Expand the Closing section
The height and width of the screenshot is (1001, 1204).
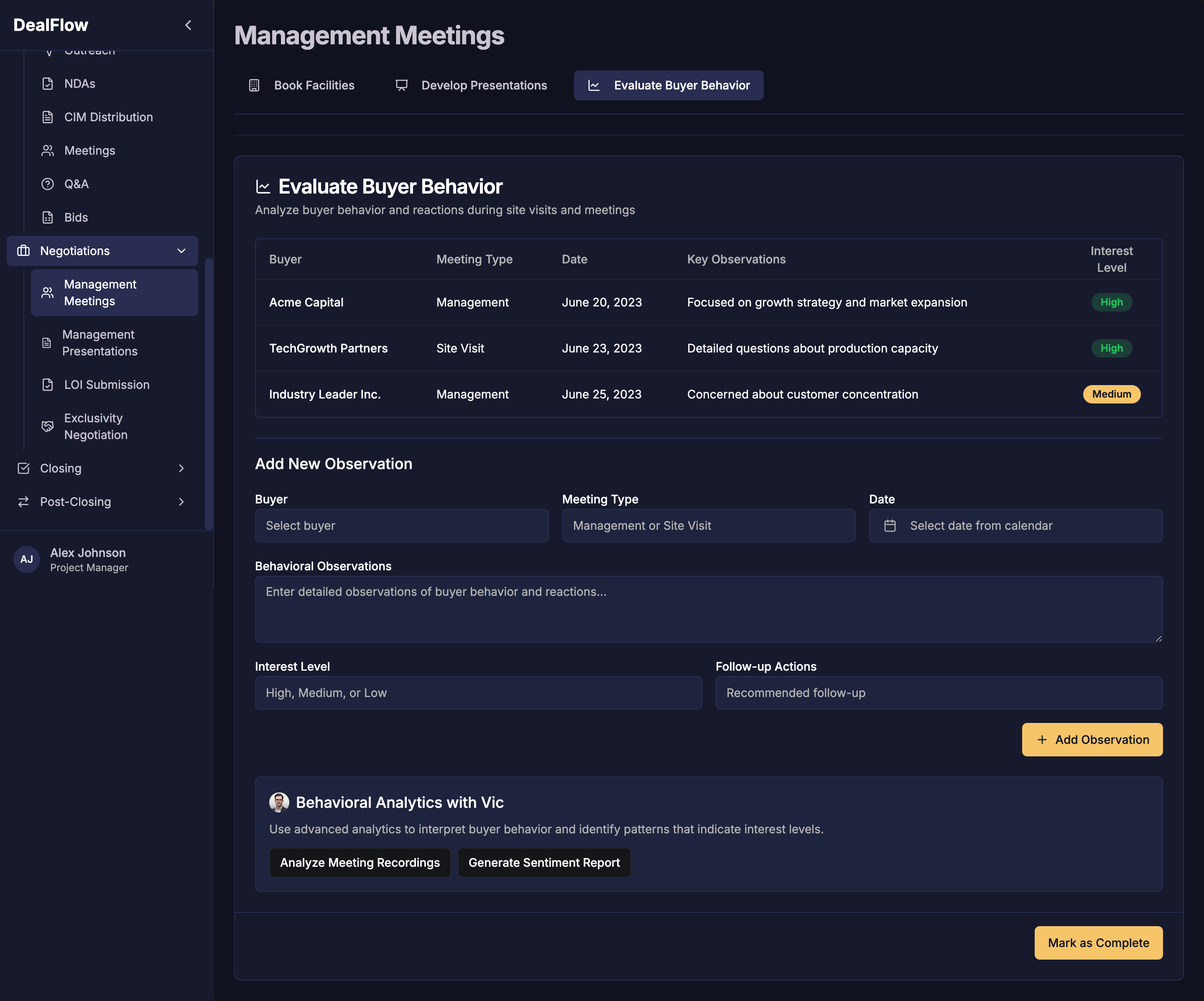coord(181,468)
